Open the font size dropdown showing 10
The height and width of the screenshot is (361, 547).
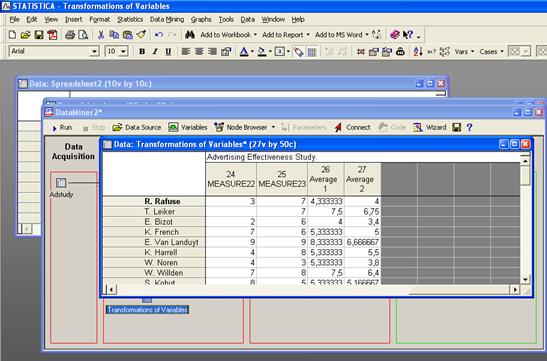point(117,52)
